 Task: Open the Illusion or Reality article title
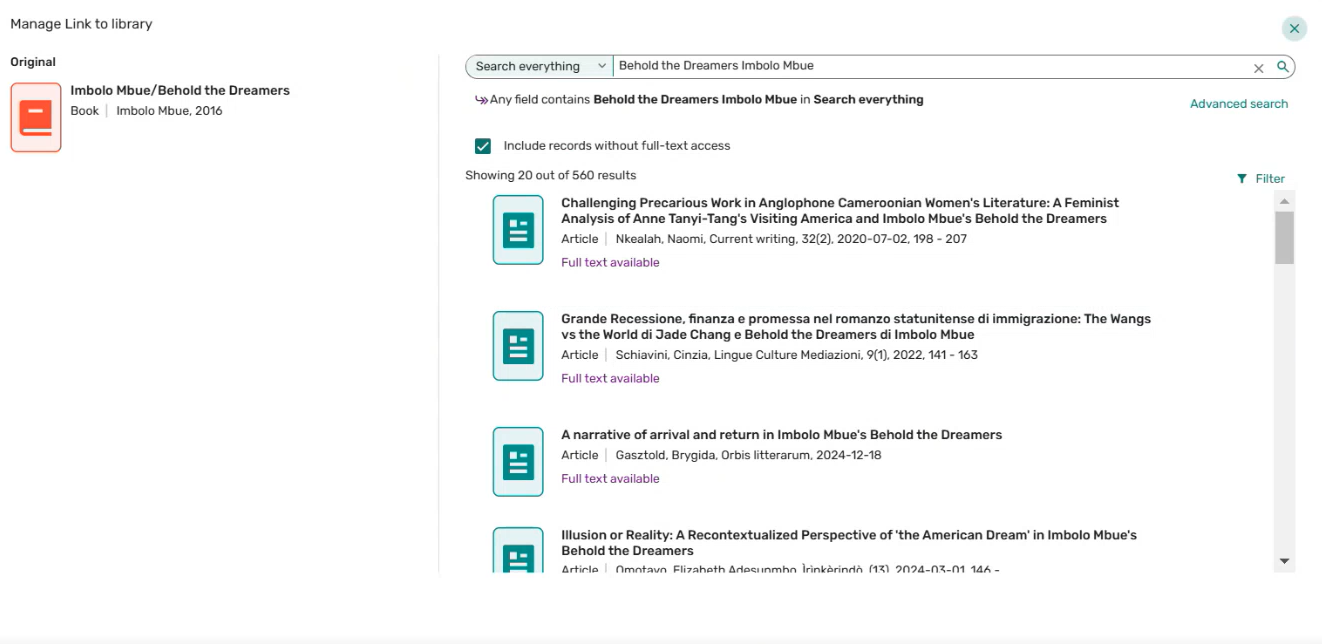(x=849, y=543)
